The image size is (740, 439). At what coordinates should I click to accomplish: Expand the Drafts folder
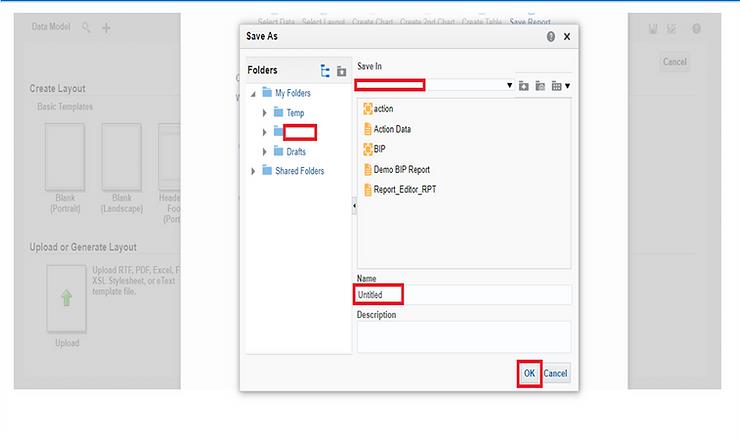(265, 151)
